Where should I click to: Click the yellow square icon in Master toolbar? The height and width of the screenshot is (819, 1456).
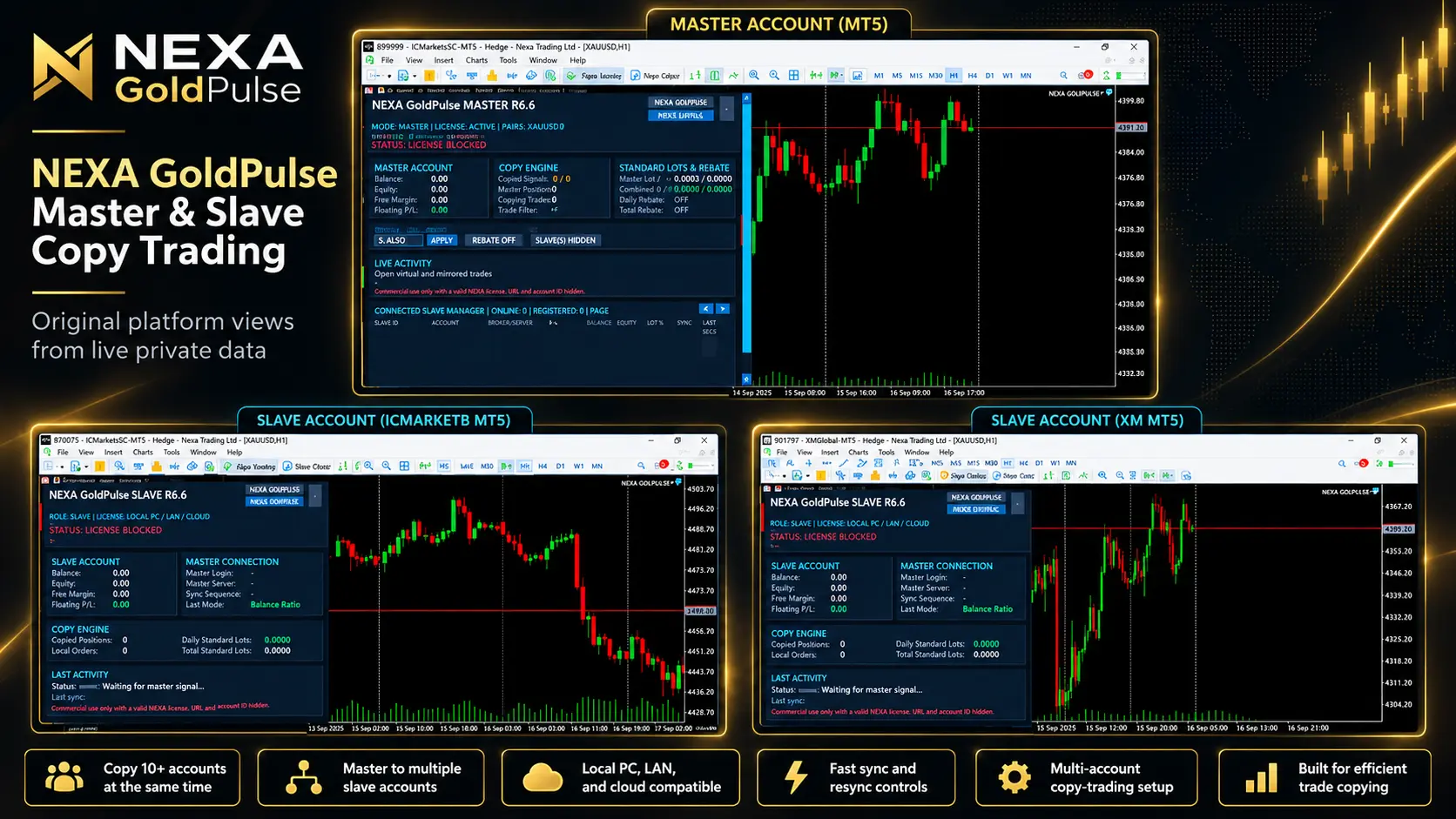tap(429, 76)
